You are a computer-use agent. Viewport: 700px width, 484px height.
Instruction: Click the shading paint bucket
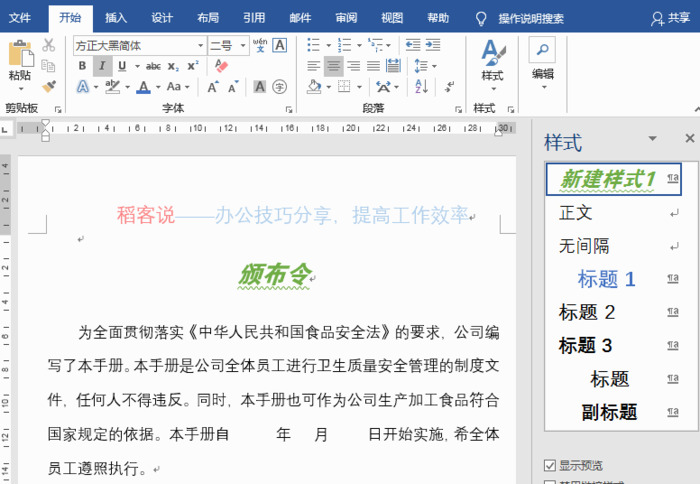314,87
